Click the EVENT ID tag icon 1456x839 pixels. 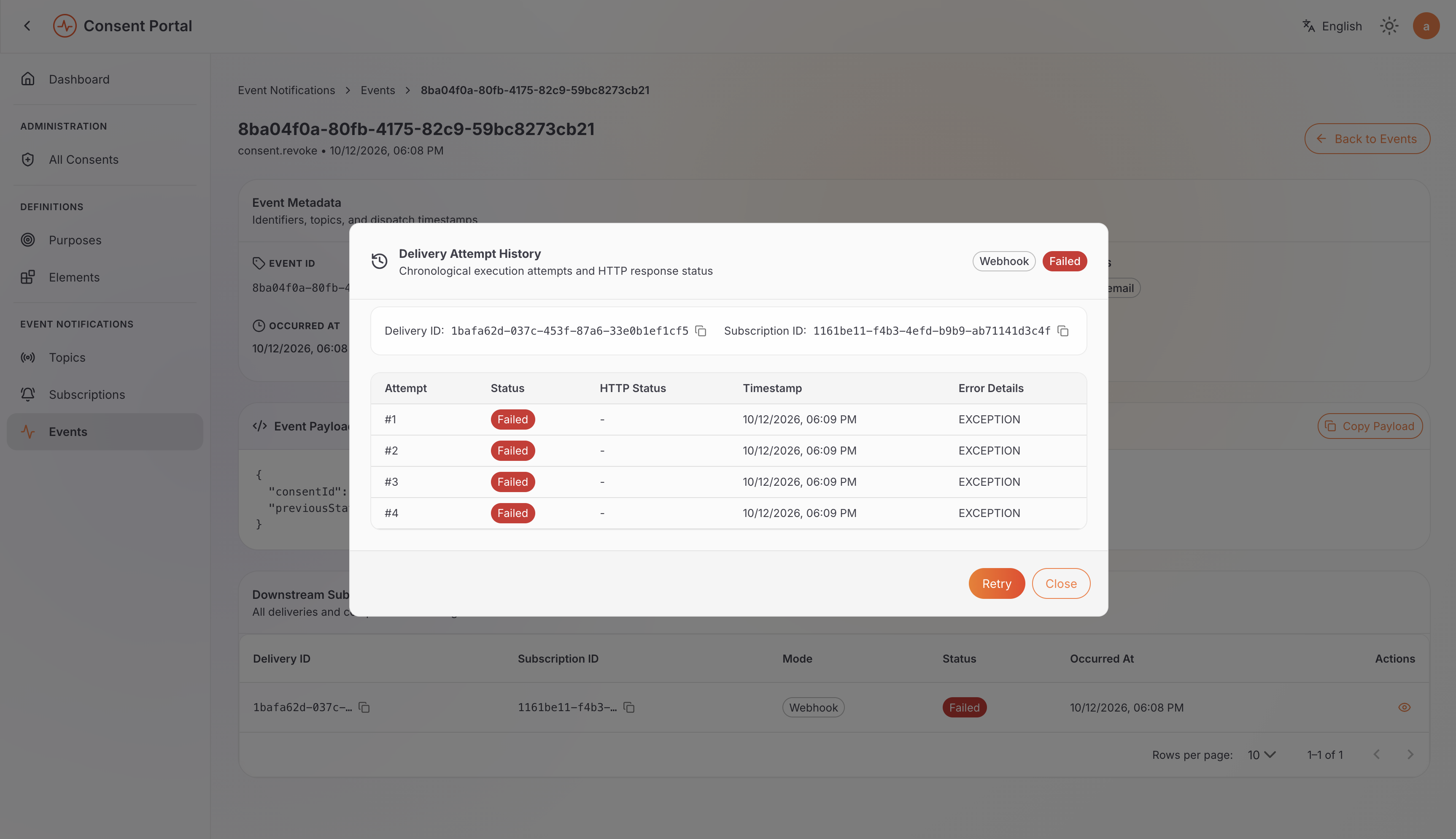click(x=259, y=263)
